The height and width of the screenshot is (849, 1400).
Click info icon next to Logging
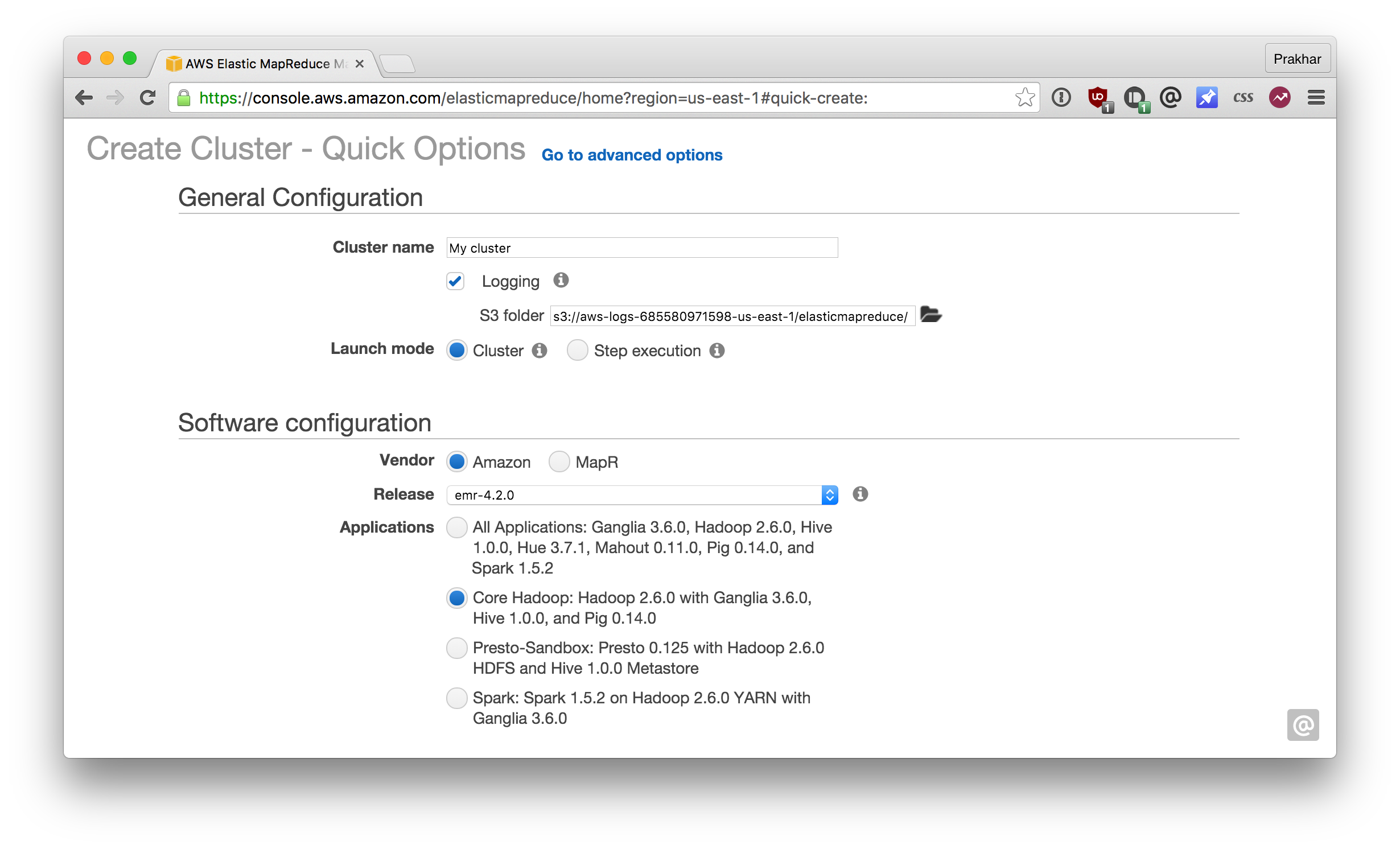(561, 280)
